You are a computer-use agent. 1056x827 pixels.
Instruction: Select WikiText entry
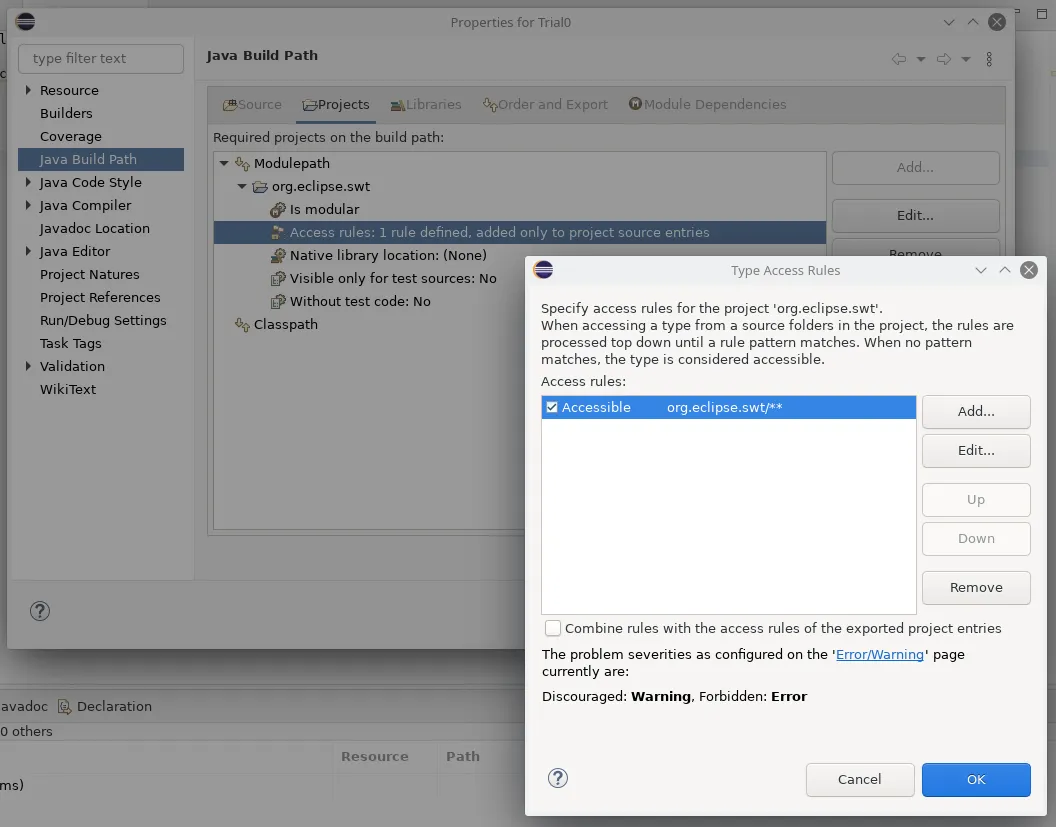coord(67,389)
